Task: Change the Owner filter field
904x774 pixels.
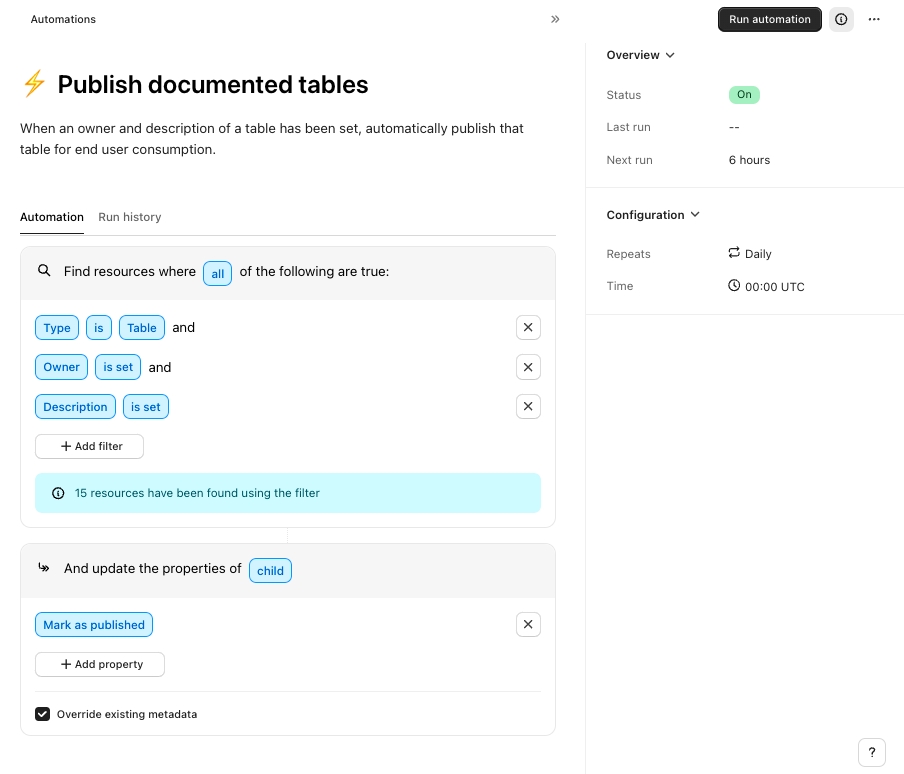Action: [x=62, y=367]
